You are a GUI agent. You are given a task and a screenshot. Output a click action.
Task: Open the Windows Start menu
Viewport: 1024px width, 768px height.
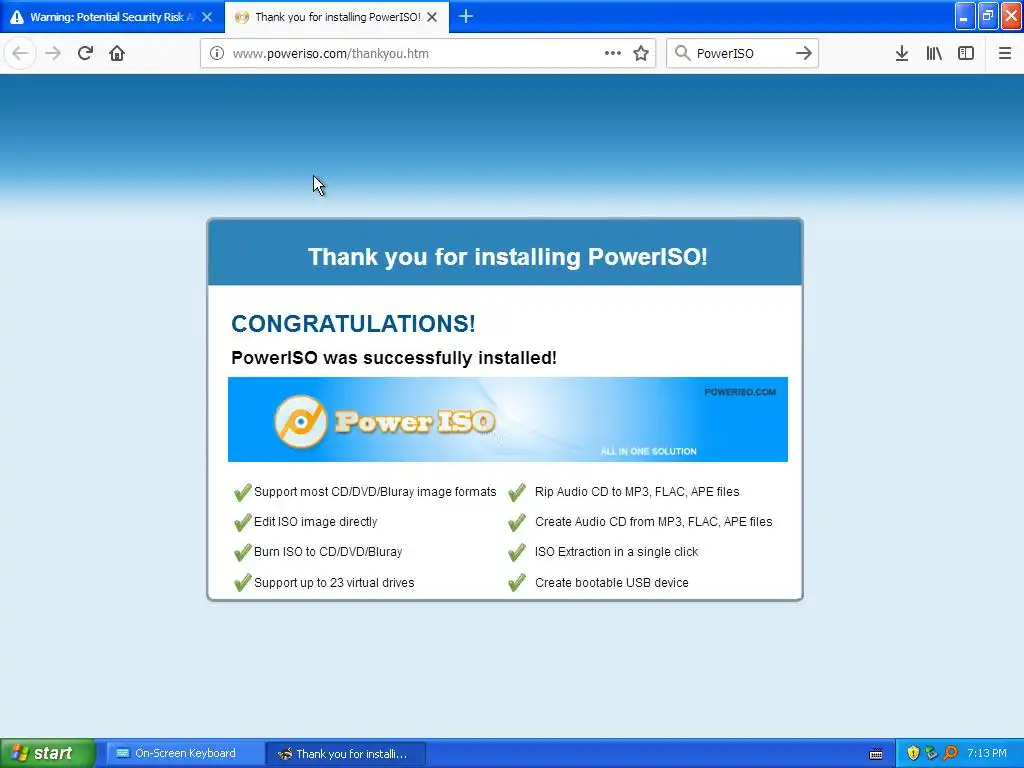pos(48,753)
